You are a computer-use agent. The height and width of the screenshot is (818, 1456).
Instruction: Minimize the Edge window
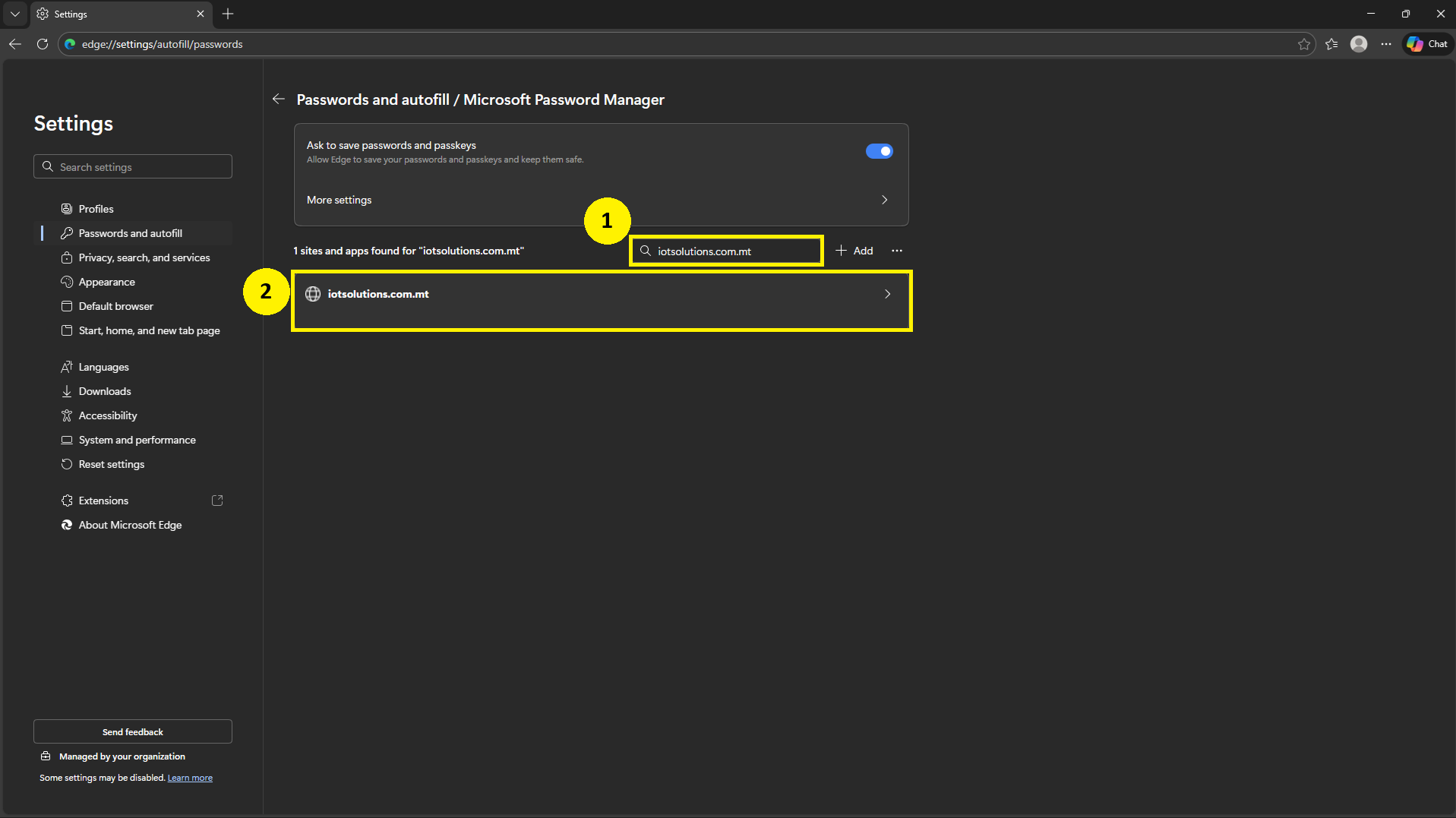tap(1371, 14)
